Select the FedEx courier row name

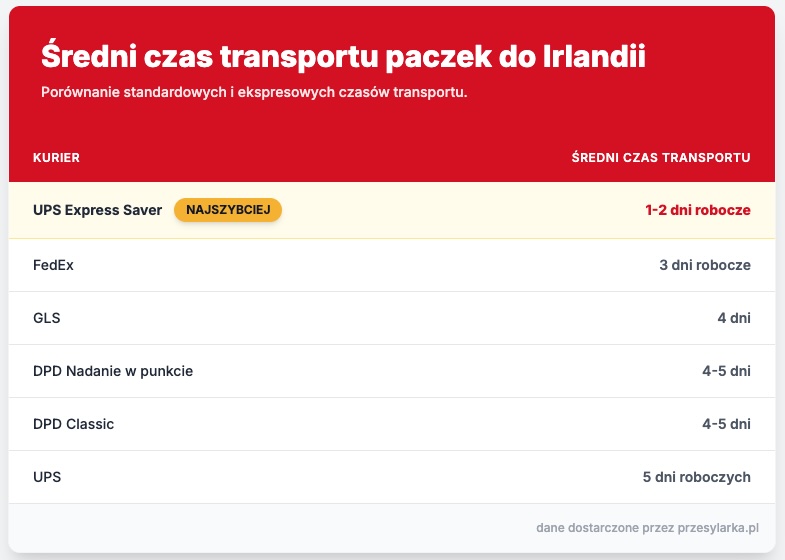click(x=53, y=265)
